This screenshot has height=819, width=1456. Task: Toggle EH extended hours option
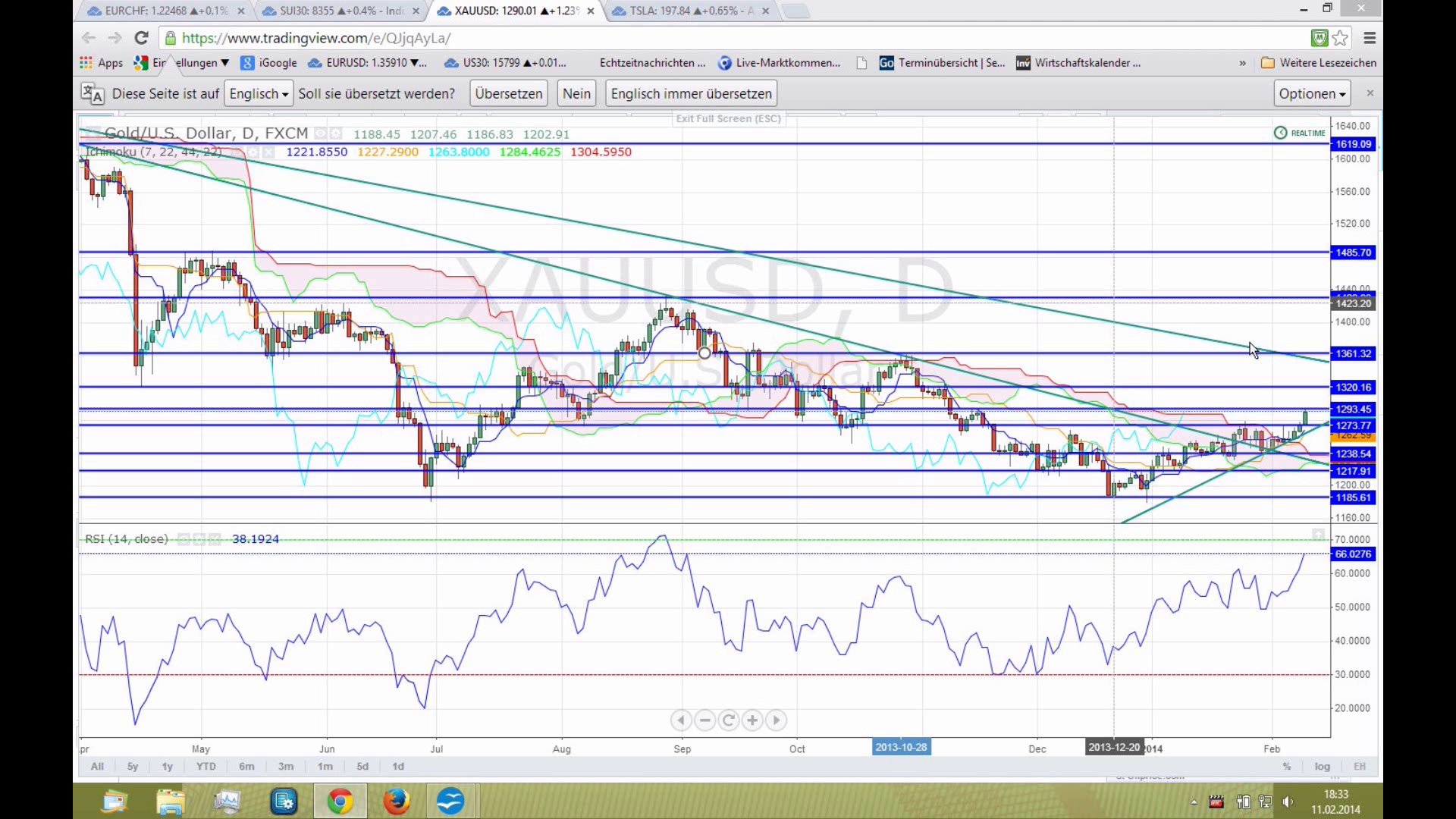[1359, 767]
